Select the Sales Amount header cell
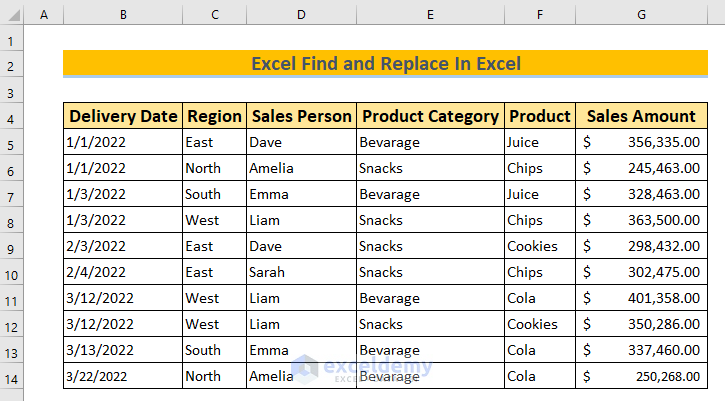 point(641,116)
